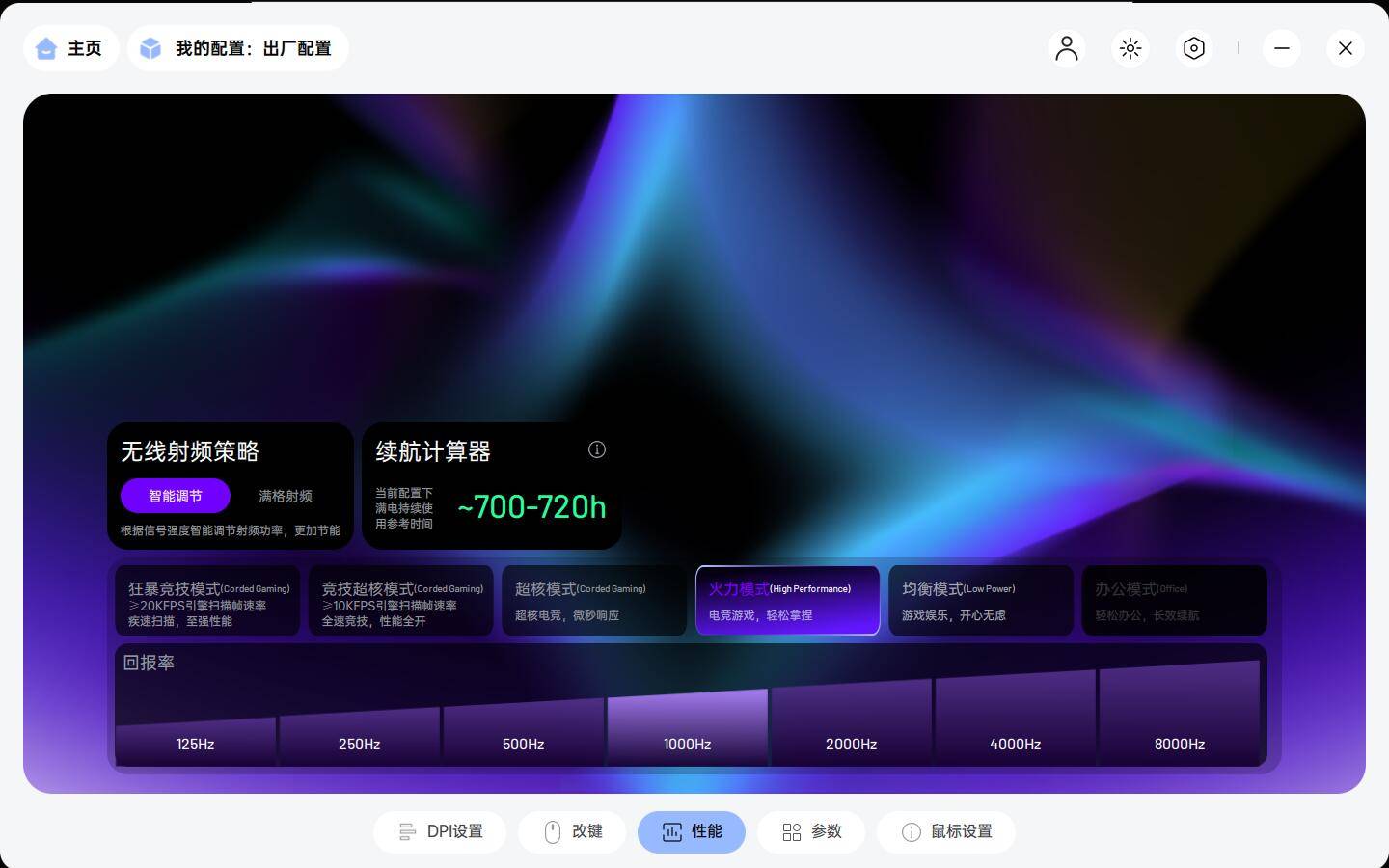
Task: Click the 主页 home icon
Action: [x=46, y=47]
